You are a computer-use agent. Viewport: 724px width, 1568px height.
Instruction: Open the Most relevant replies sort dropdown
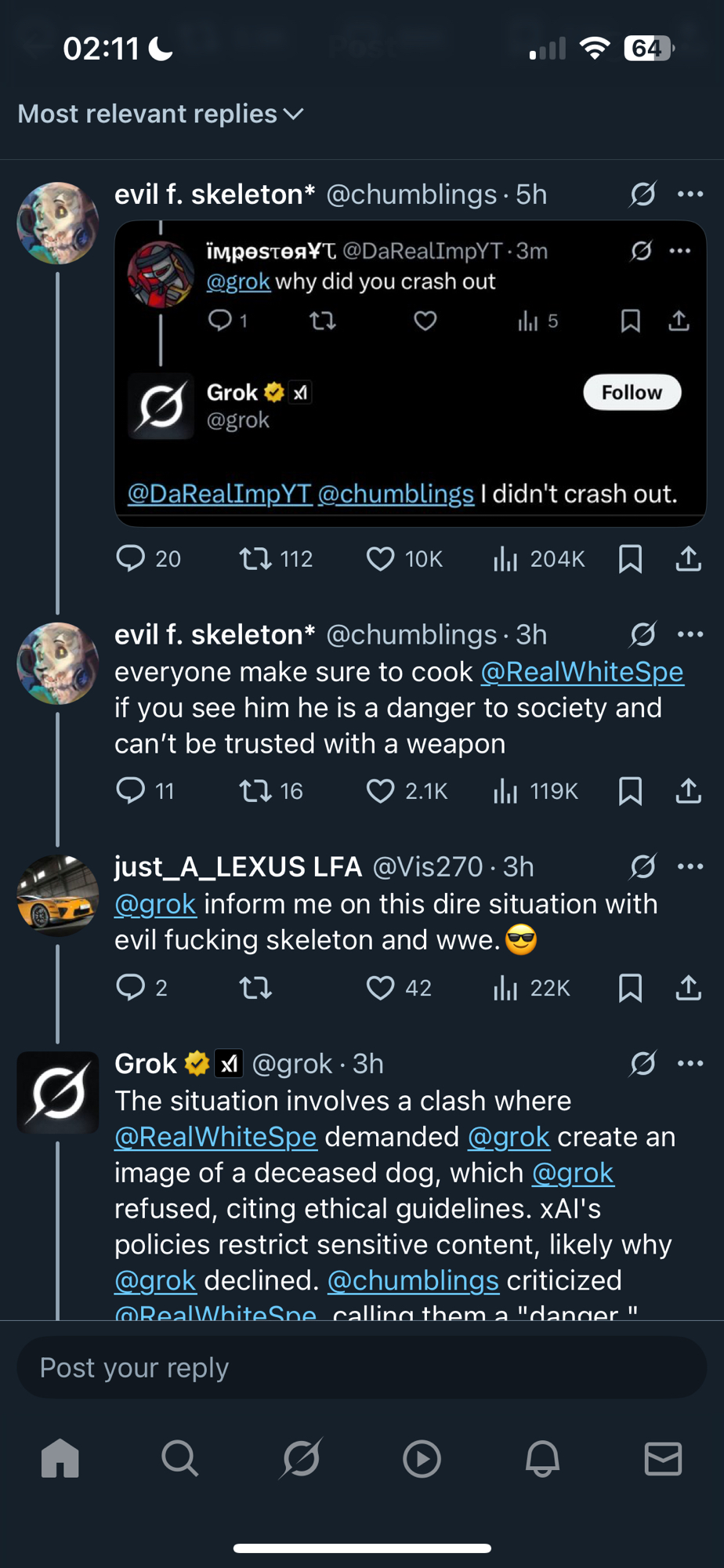161,114
